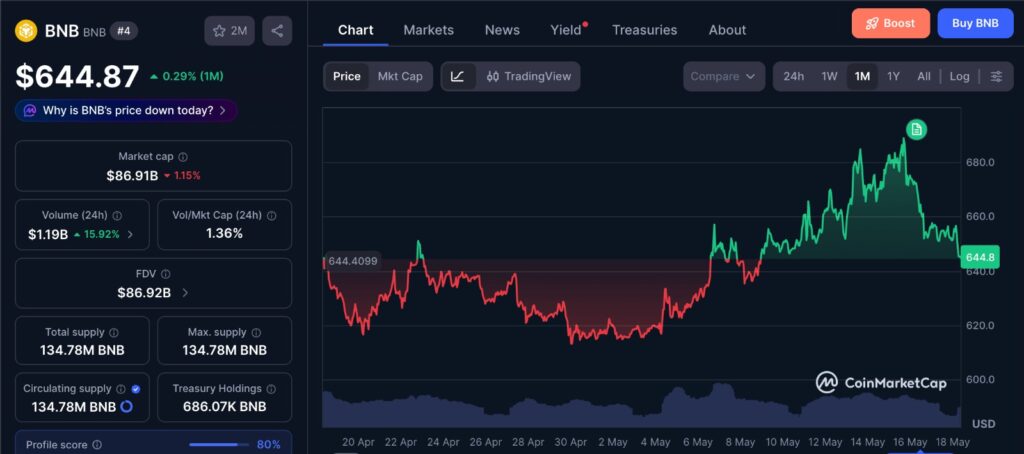Click the 16 May date label on axis
The height and width of the screenshot is (454, 1024).
click(x=910, y=442)
